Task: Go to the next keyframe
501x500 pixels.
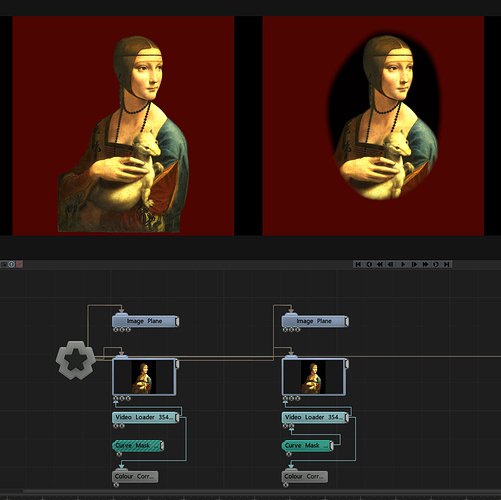Action: [436, 264]
